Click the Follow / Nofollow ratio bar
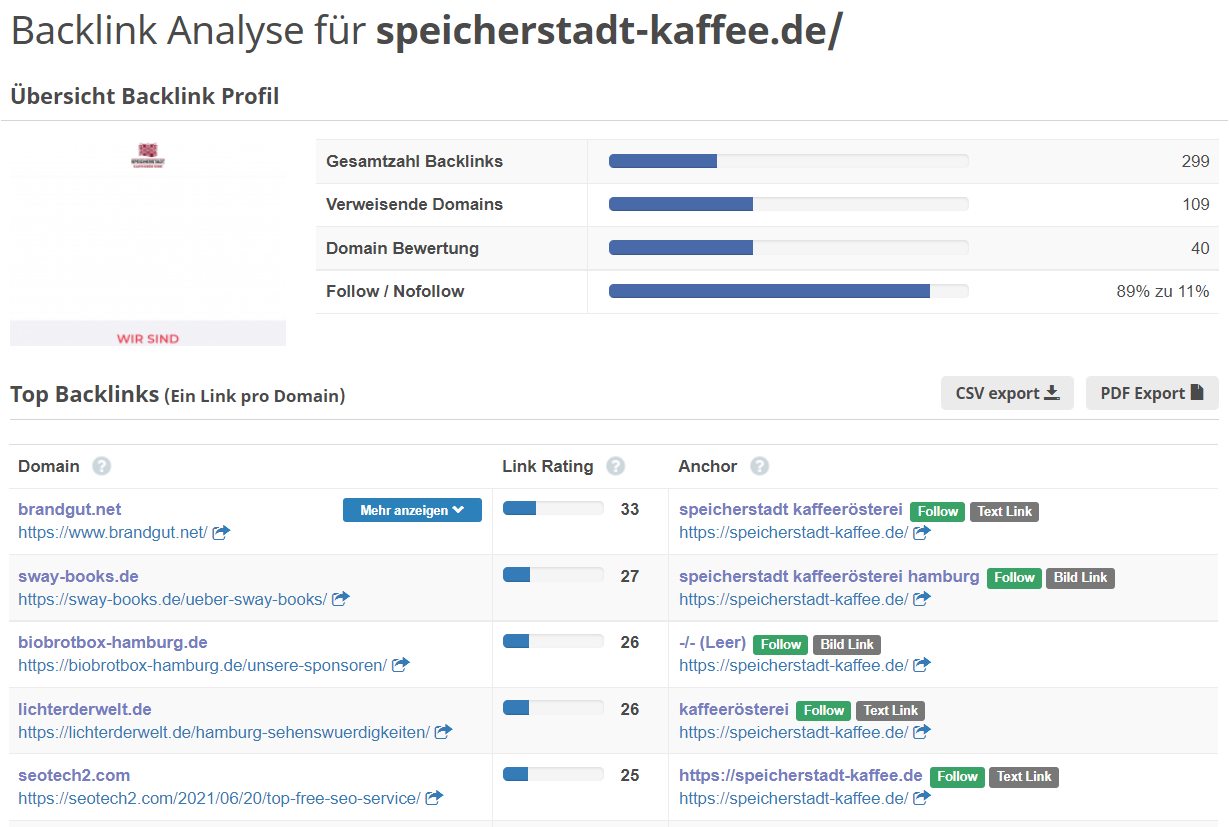This screenshot has width=1229, height=827. click(x=789, y=291)
